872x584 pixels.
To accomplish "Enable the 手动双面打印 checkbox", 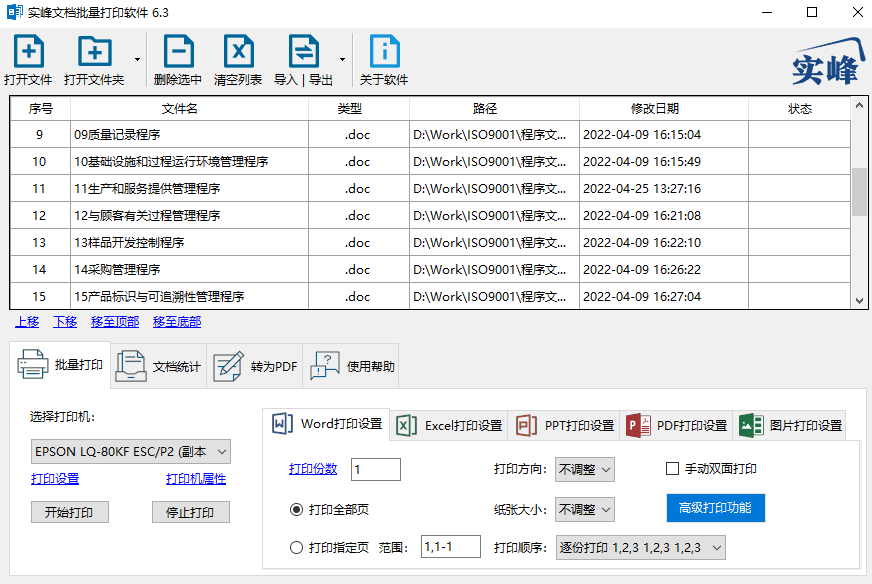I will point(672,469).
